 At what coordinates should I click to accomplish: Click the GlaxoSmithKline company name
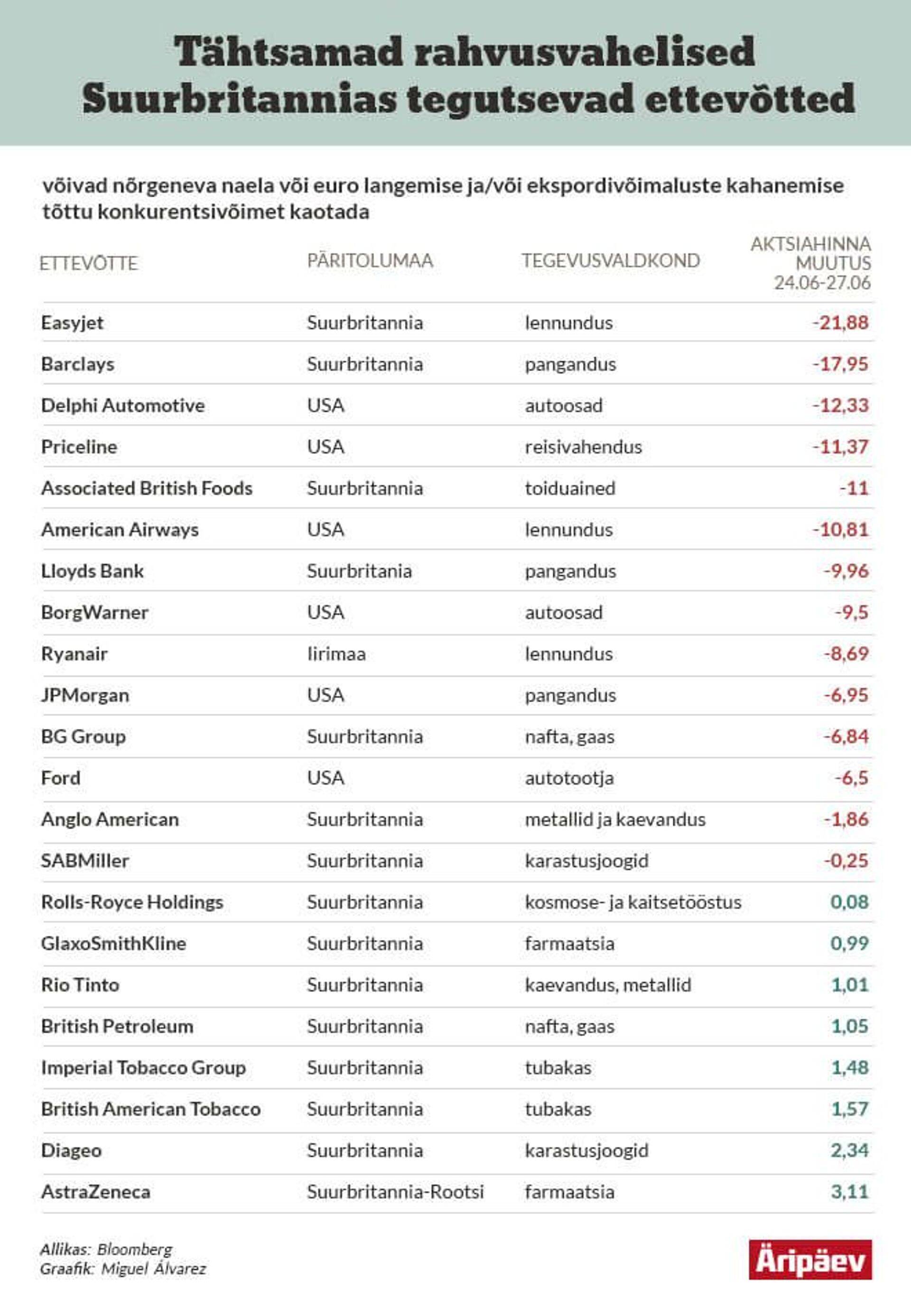(113, 944)
